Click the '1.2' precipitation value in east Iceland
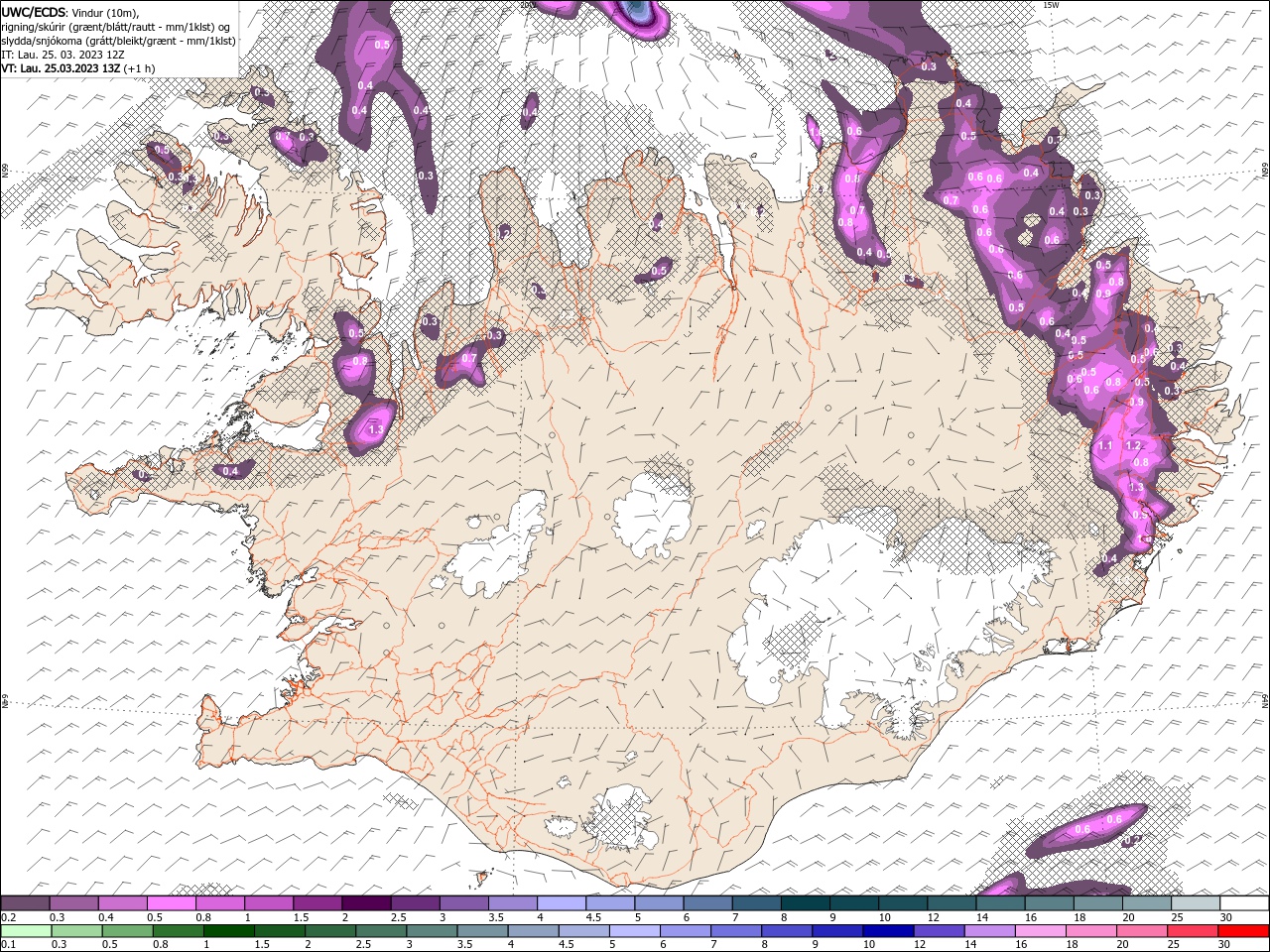This screenshot has width=1270, height=952. pyautogui.click(x=1133, y=446)
